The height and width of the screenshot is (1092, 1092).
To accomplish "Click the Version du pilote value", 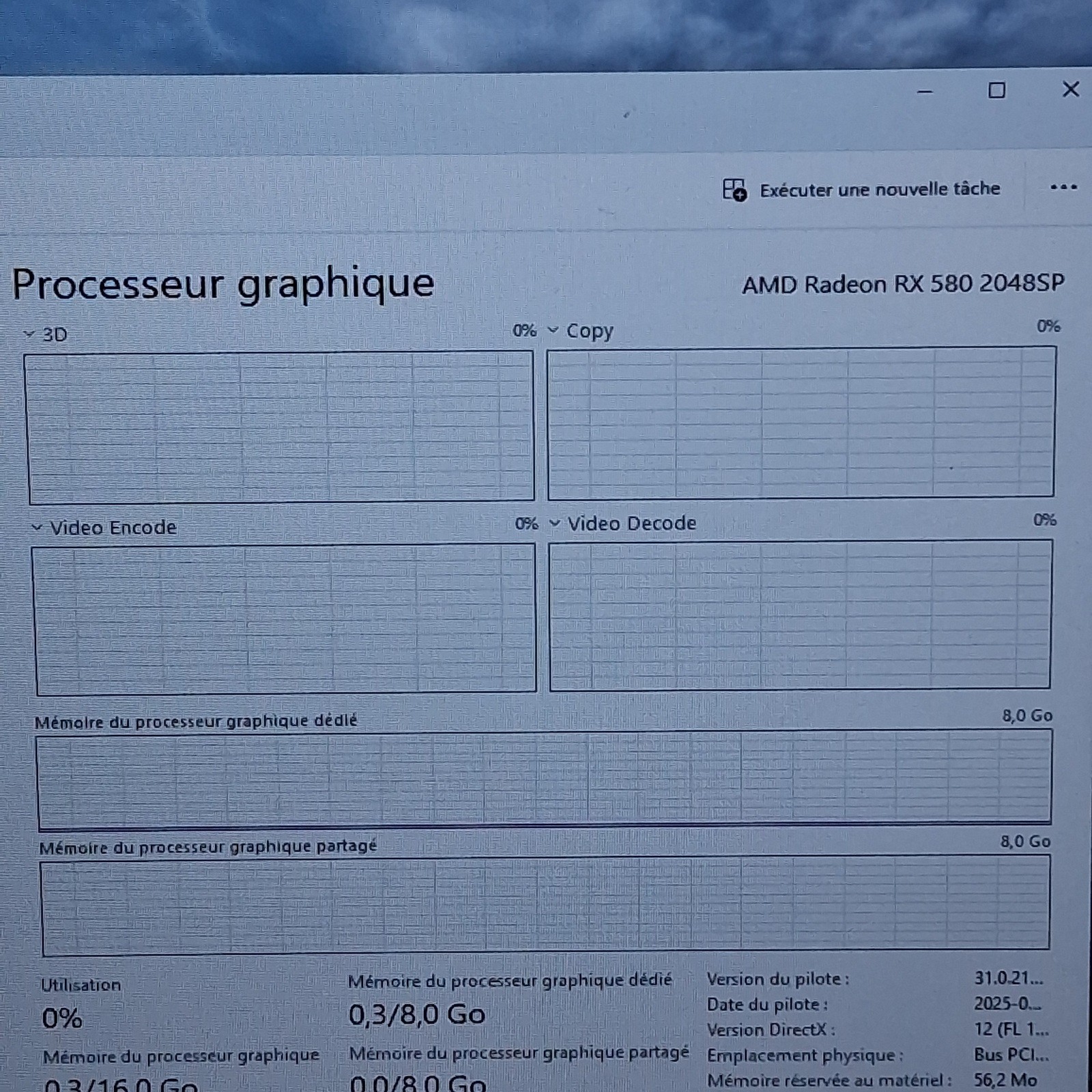I will tap(1009, 978).
